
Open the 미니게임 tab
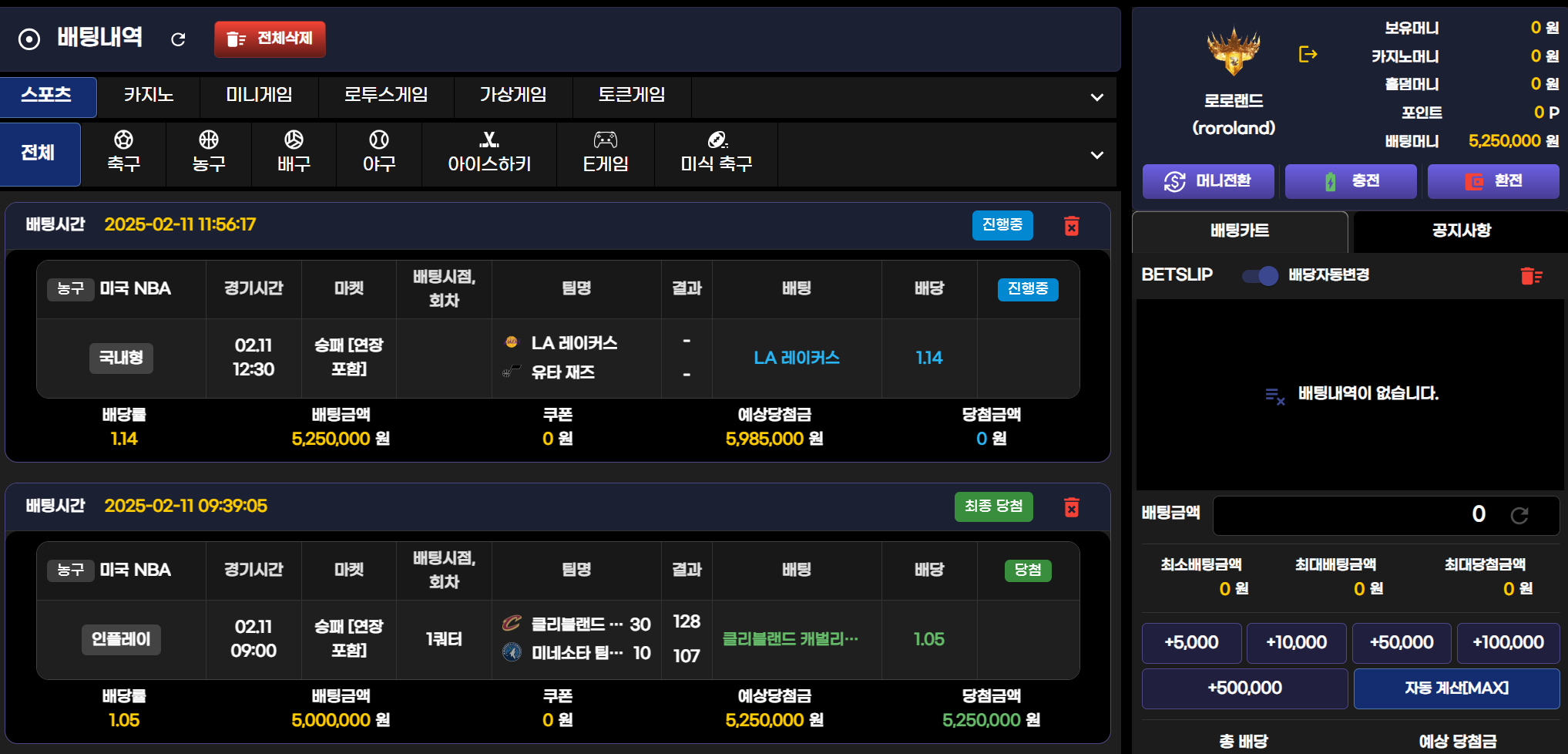pos(259,96)
